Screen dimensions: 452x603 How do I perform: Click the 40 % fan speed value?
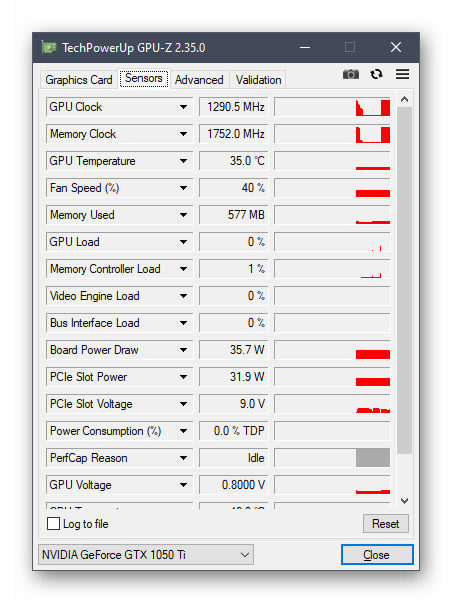tap(234, 188)
